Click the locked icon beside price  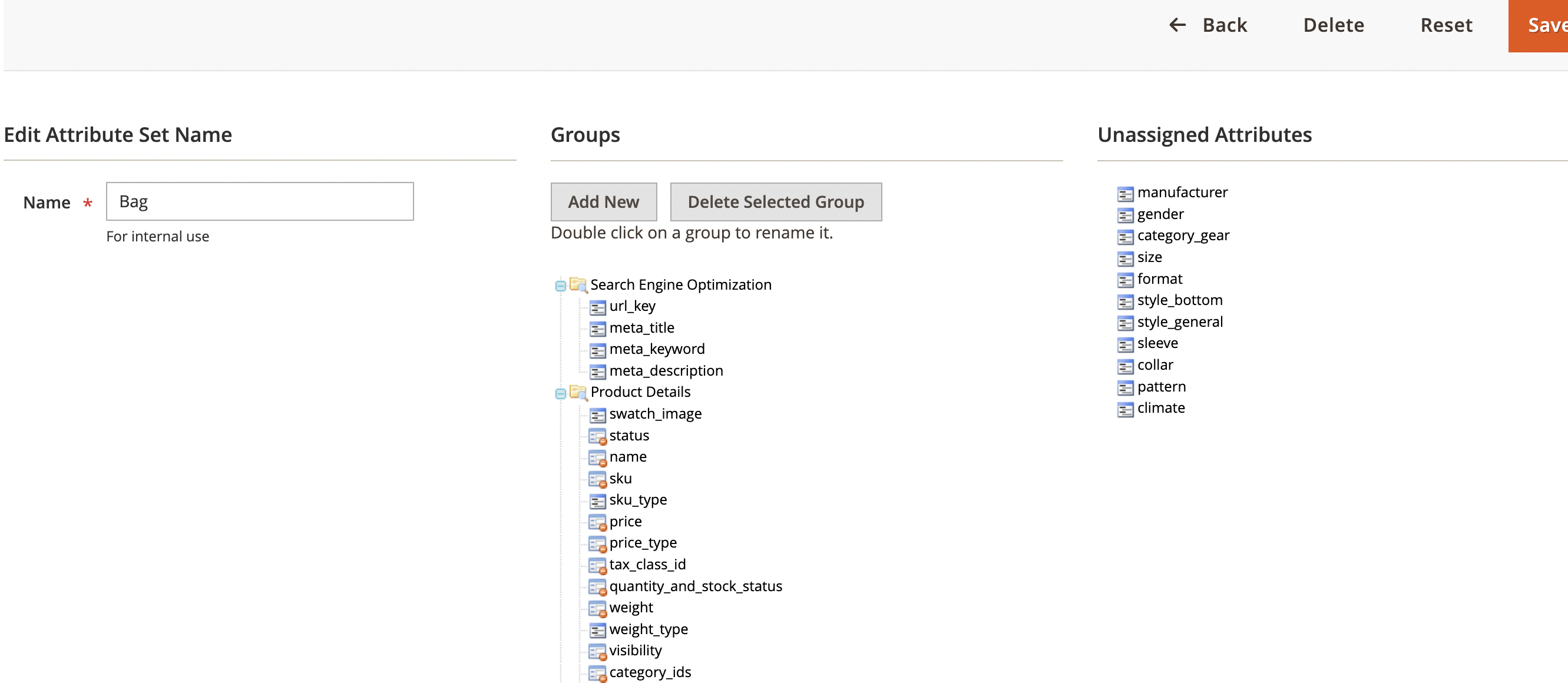click(x=597, y=522)
